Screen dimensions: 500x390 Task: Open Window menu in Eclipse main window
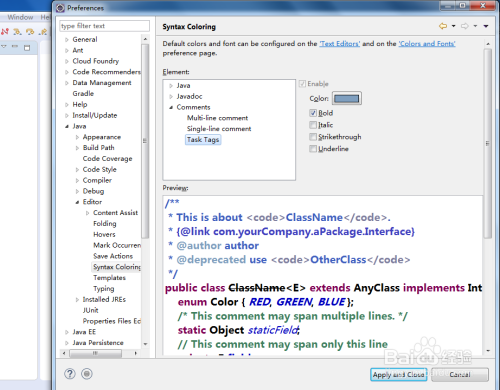pos(20,17)
